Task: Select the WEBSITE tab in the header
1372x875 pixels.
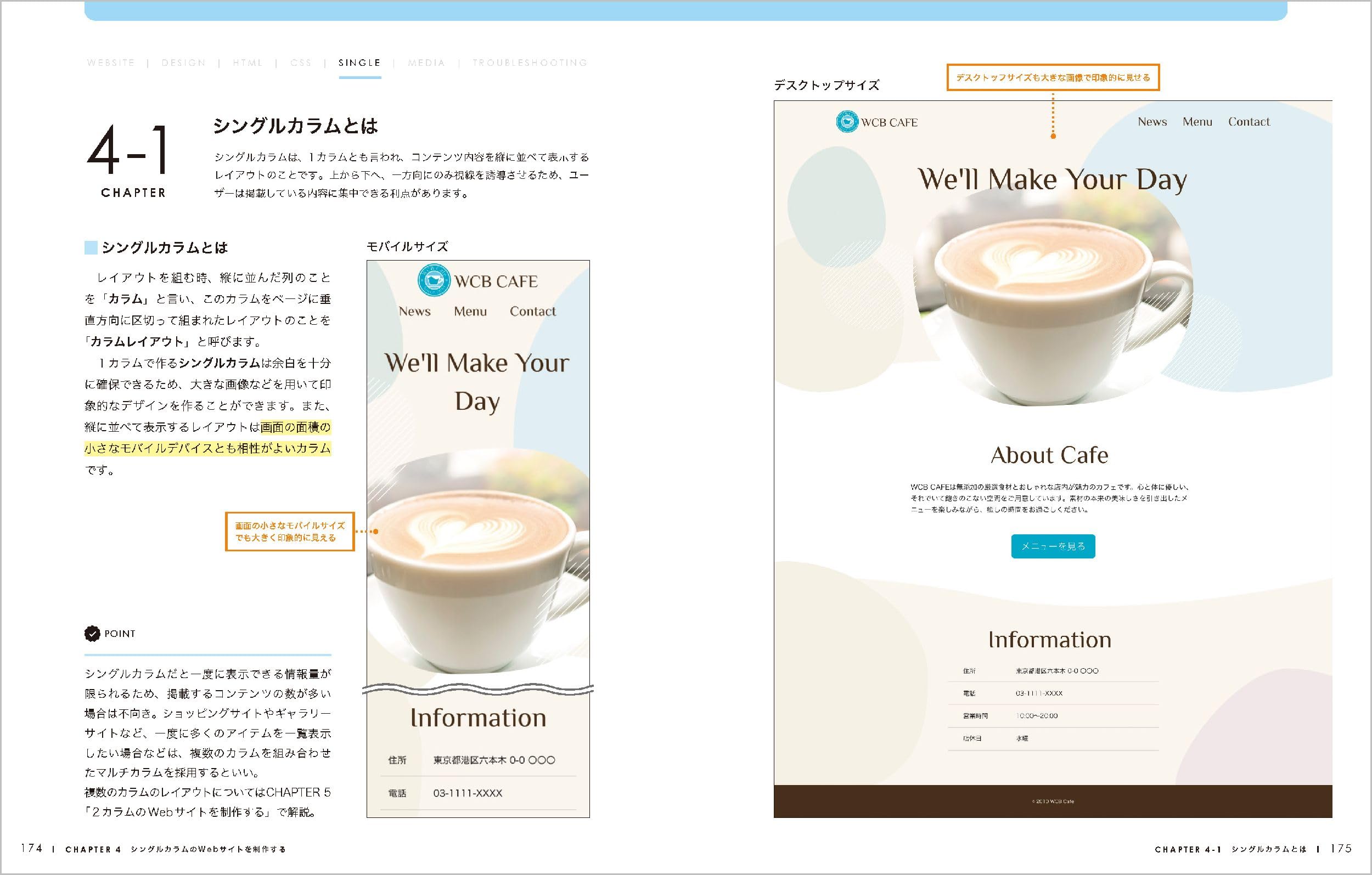Action: click(111, 63)
